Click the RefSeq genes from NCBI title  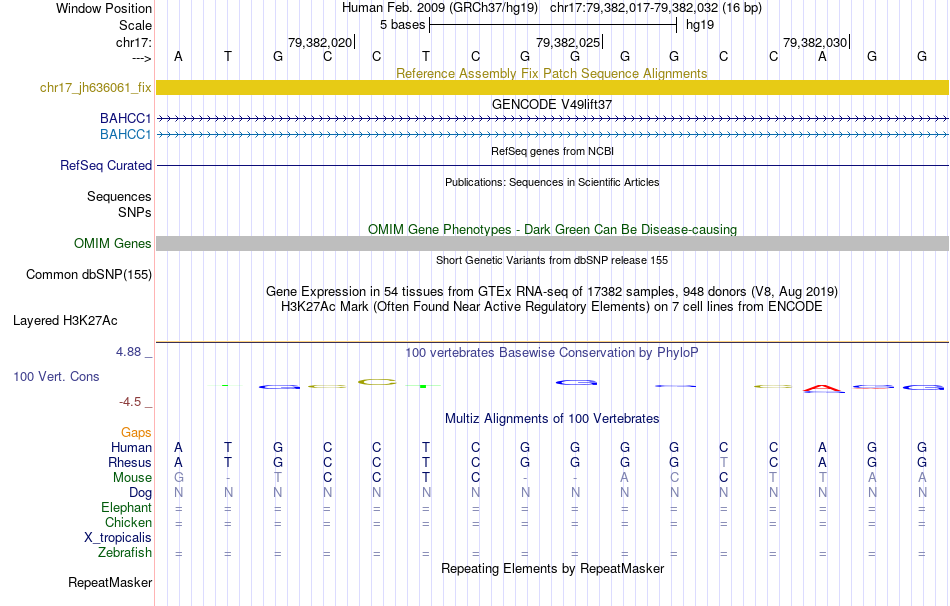tap(553, 151)
